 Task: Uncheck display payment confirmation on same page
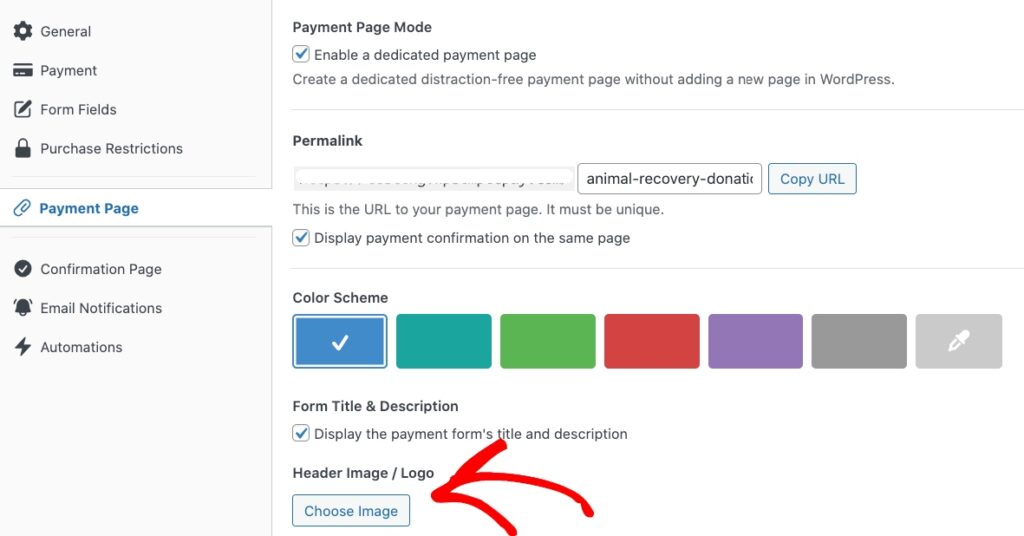[301, 238]
